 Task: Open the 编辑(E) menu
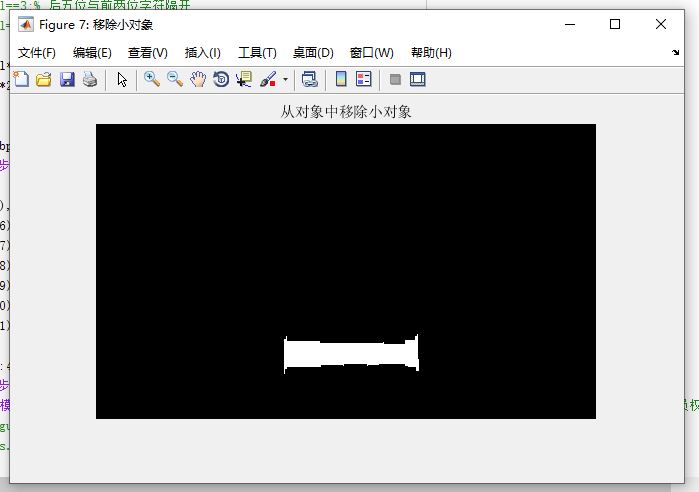[x=92, y=53]
